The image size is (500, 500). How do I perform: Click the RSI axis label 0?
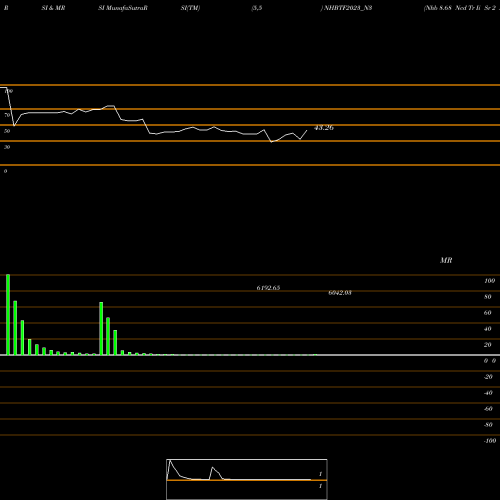pyautogui.click(x=5, y=171)
